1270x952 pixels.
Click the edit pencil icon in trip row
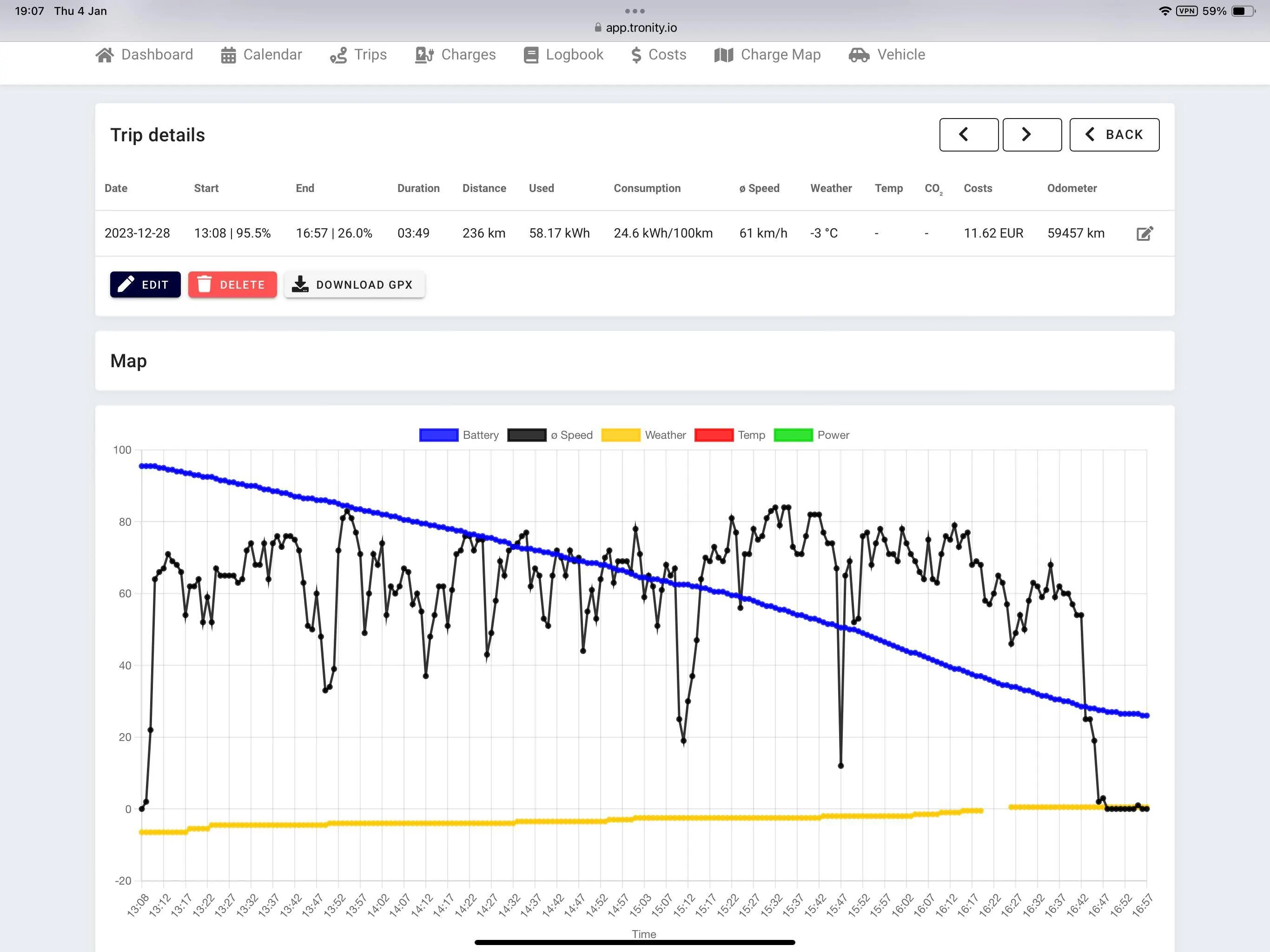coord(1144,233)
